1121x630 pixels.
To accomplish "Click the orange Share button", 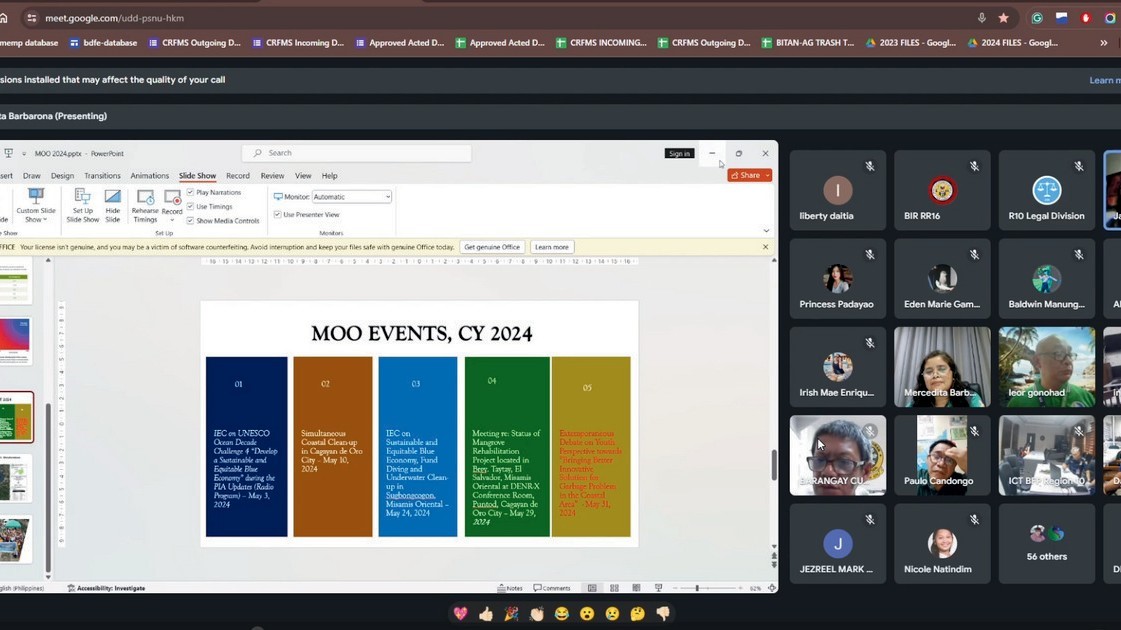I will (749, 175).
